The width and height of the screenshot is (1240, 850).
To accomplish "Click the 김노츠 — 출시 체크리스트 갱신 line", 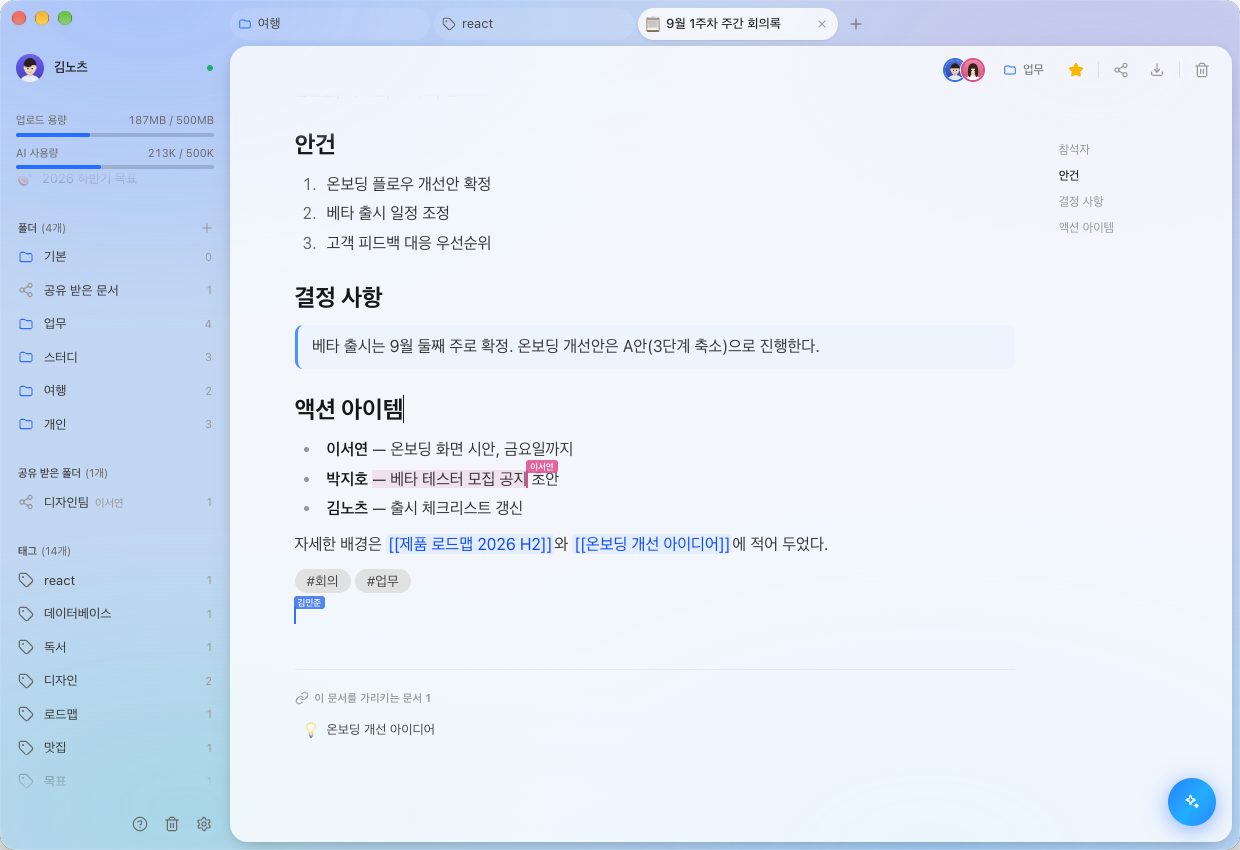I will point(424,508).
